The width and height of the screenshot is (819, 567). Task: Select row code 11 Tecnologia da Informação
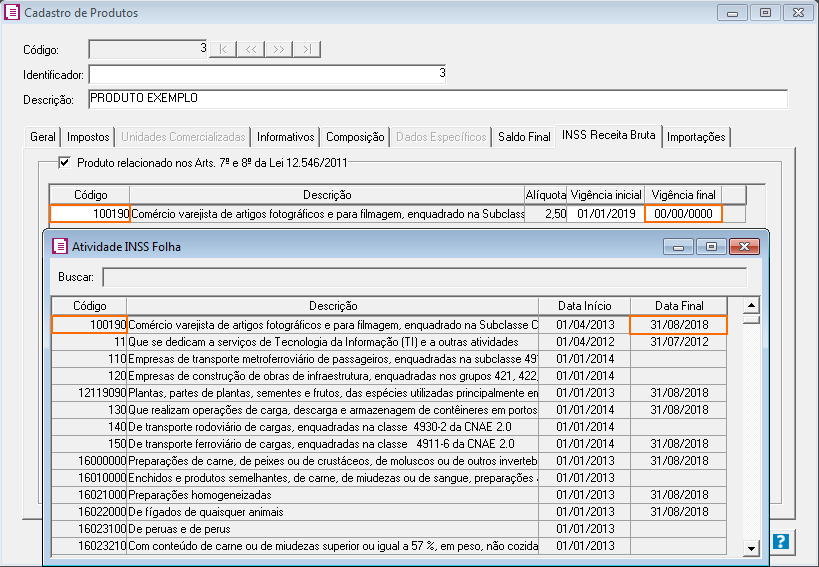click(x=389, y=342)
